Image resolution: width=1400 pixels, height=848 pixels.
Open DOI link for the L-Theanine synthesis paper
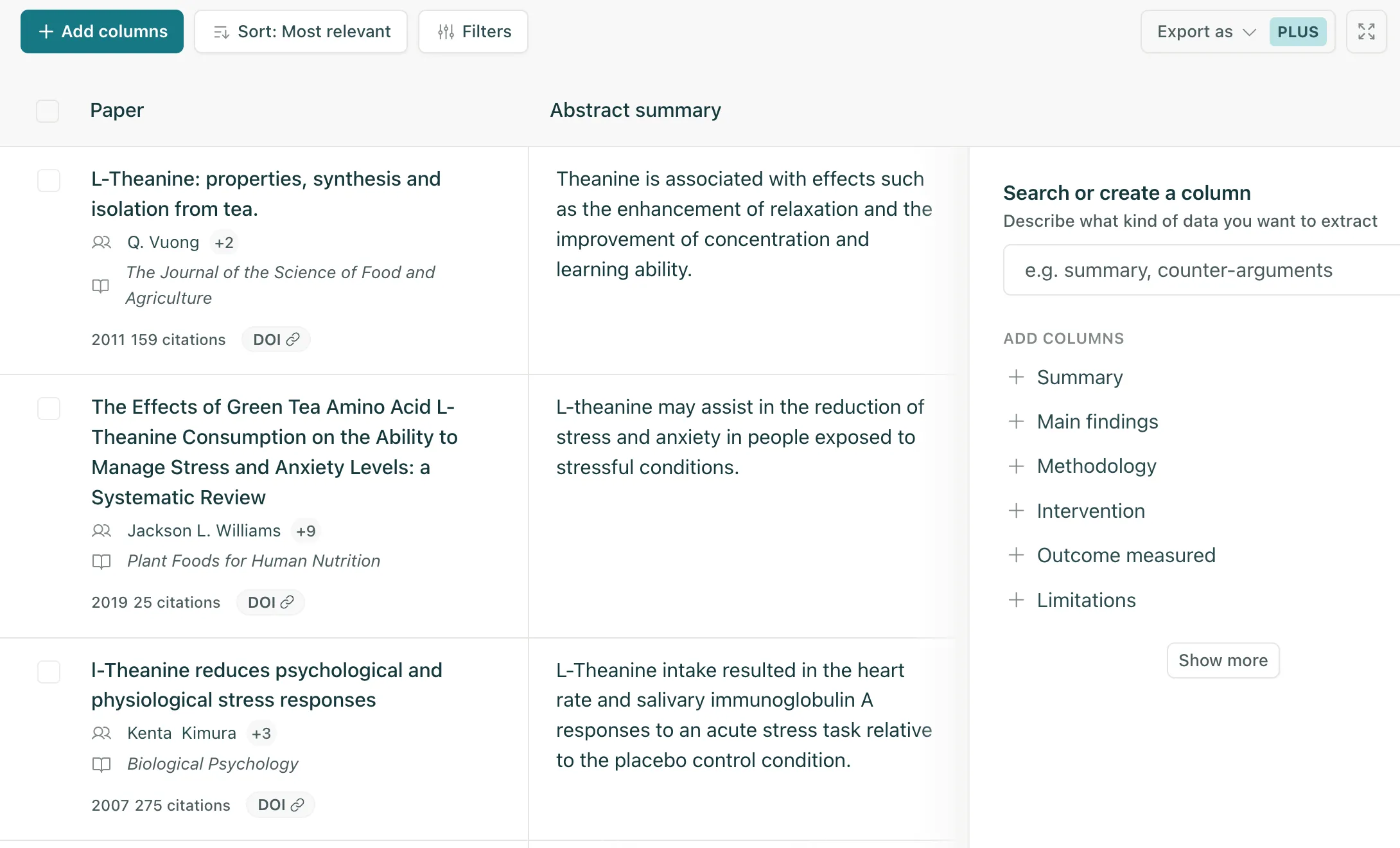[276, 339]
